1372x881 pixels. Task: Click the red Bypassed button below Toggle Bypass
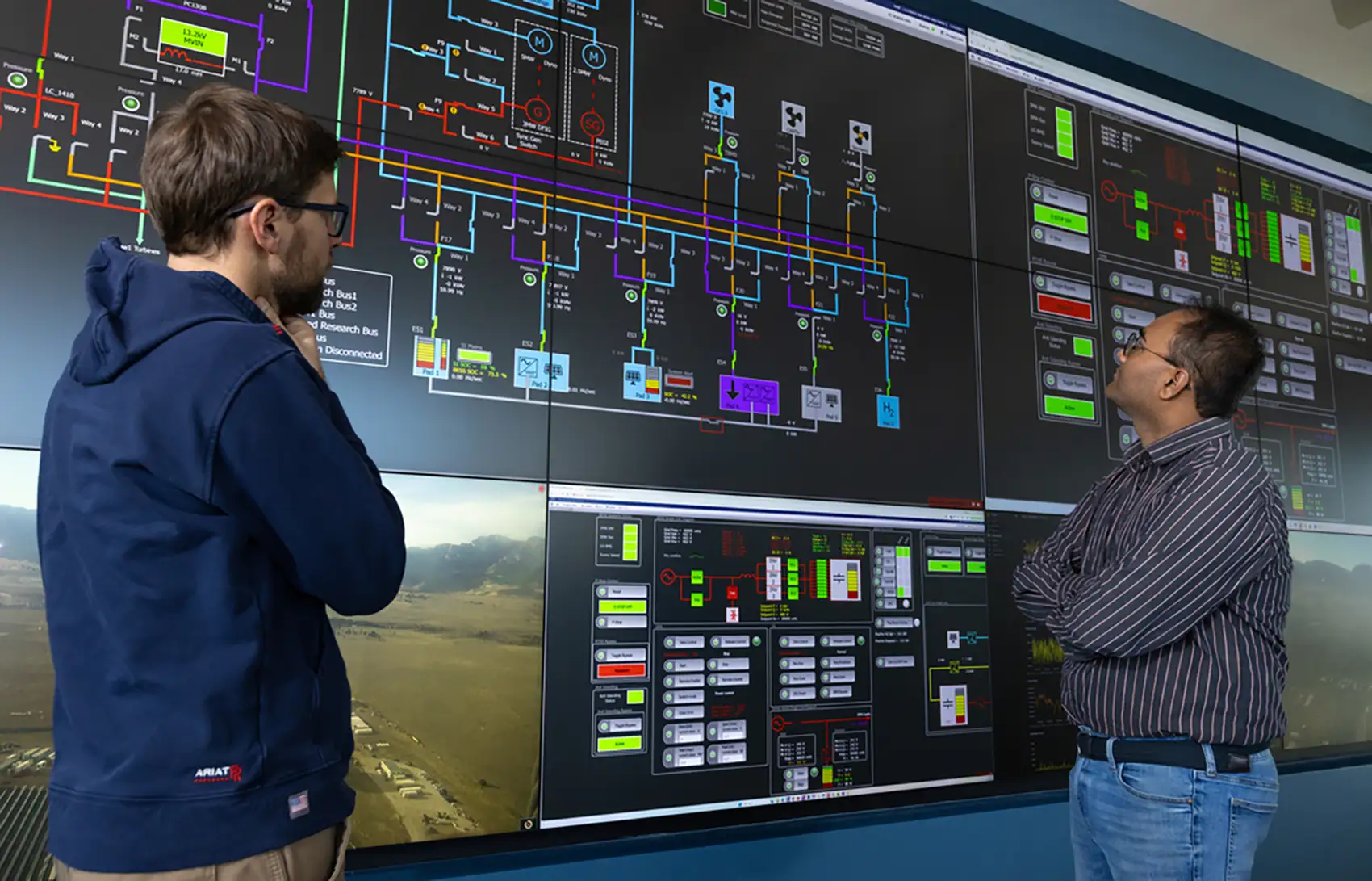pyautogui.click(x=621, y=670)
